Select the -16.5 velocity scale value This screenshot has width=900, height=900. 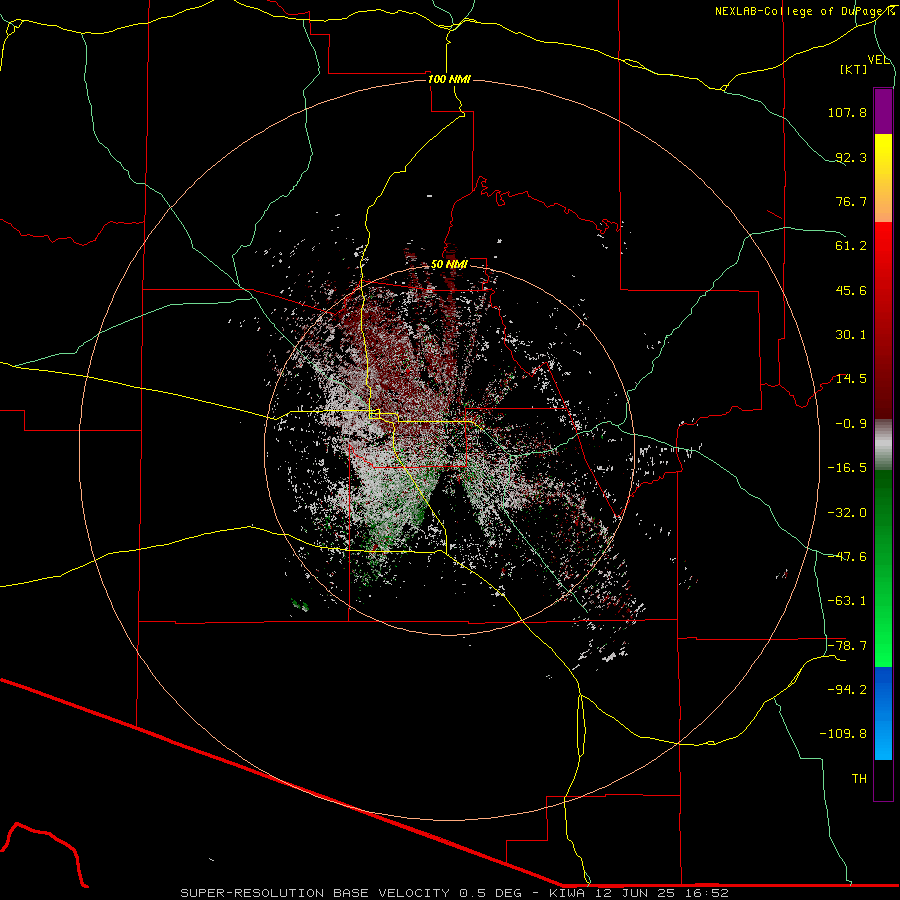coord(847,468)
